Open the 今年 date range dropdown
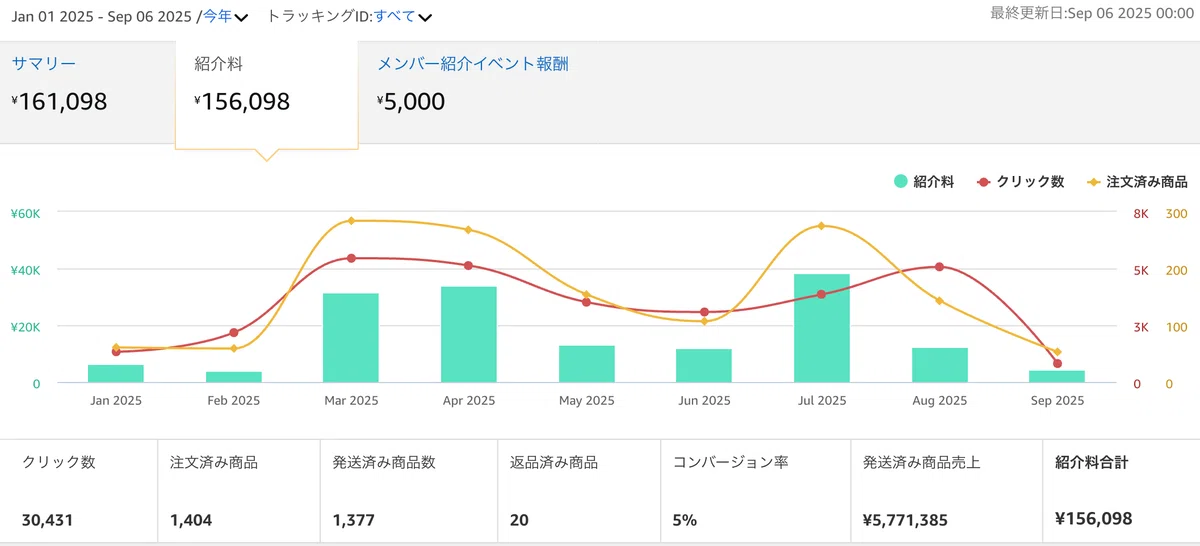The width and height of the screenshot is (1200, 546). (x=225, y=16)
